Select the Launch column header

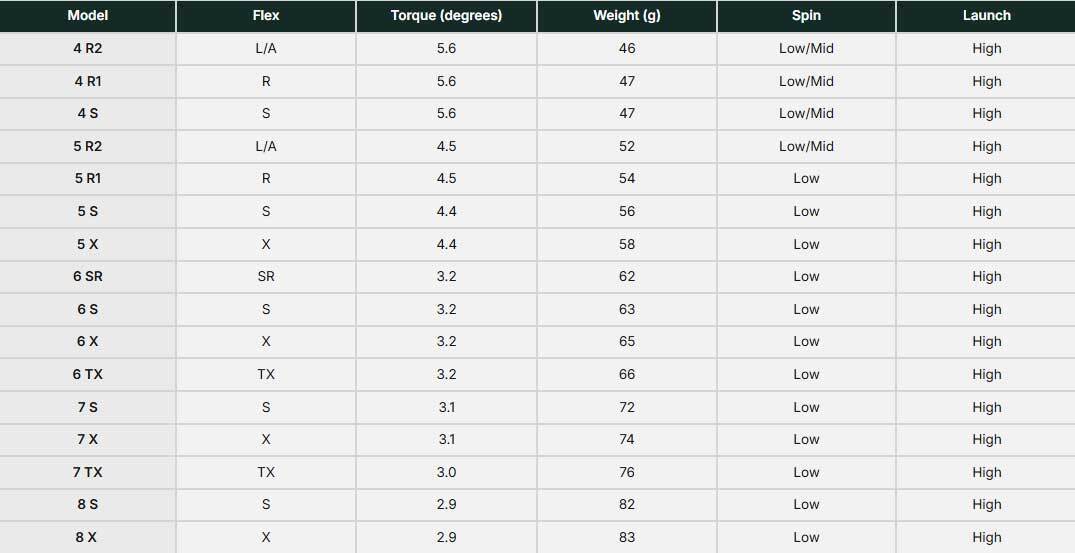987,16
